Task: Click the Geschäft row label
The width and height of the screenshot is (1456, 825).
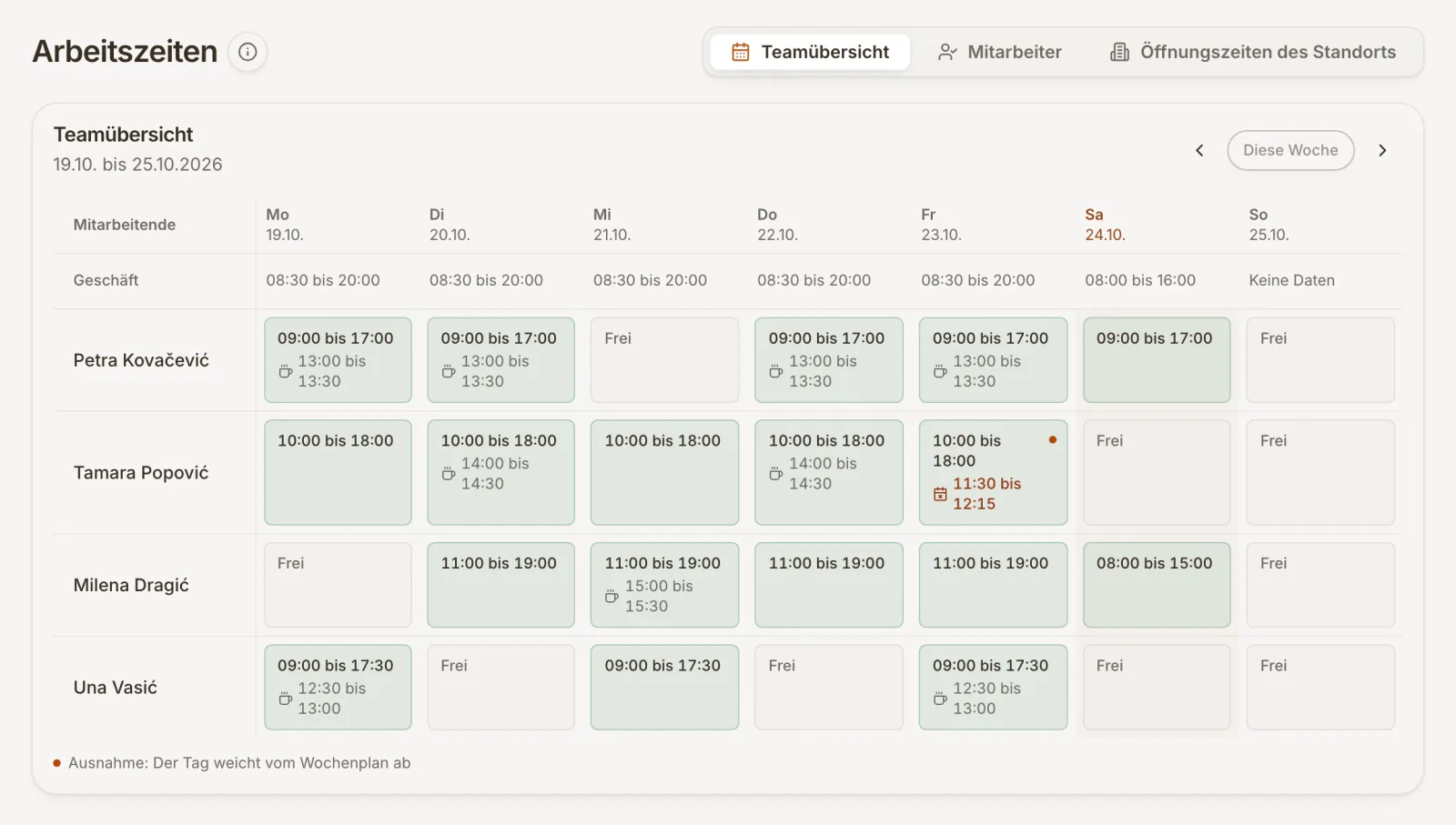Action: coord(106,280)
